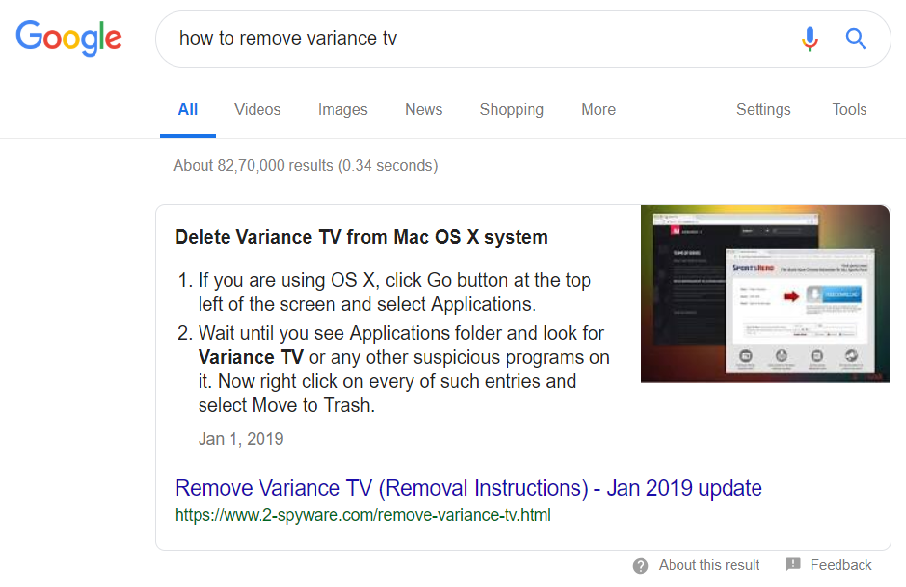Switch to the Videos tab
906x587 pixels.
[257, 110]
